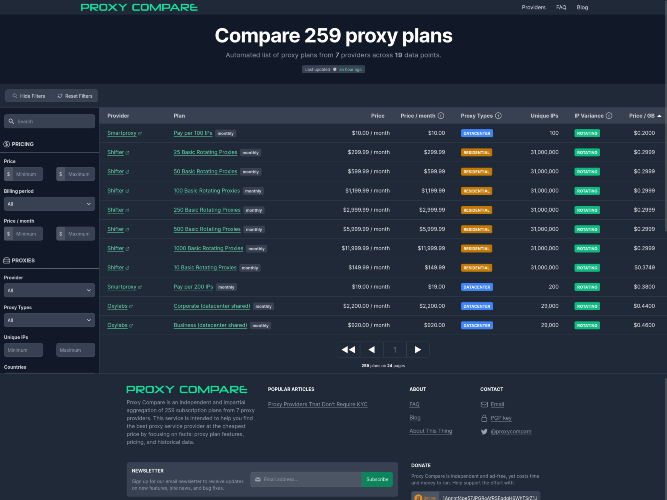Click the Email envelope icon in footer
Screen dimensions: 667x500
coord(484,405)
